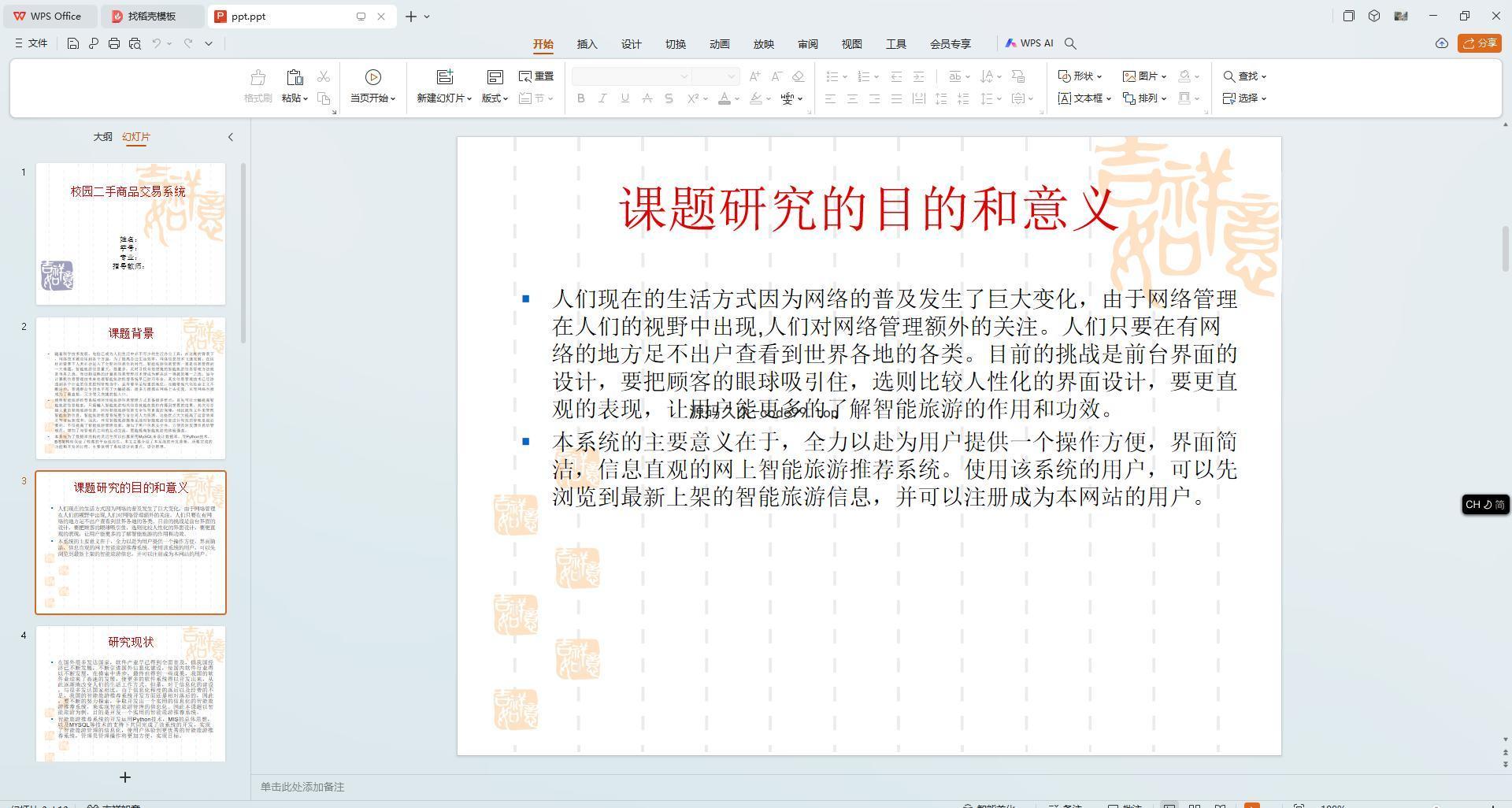Toggle center text alignment
This screenshot has height=808, width=1512.
[852, 98]
